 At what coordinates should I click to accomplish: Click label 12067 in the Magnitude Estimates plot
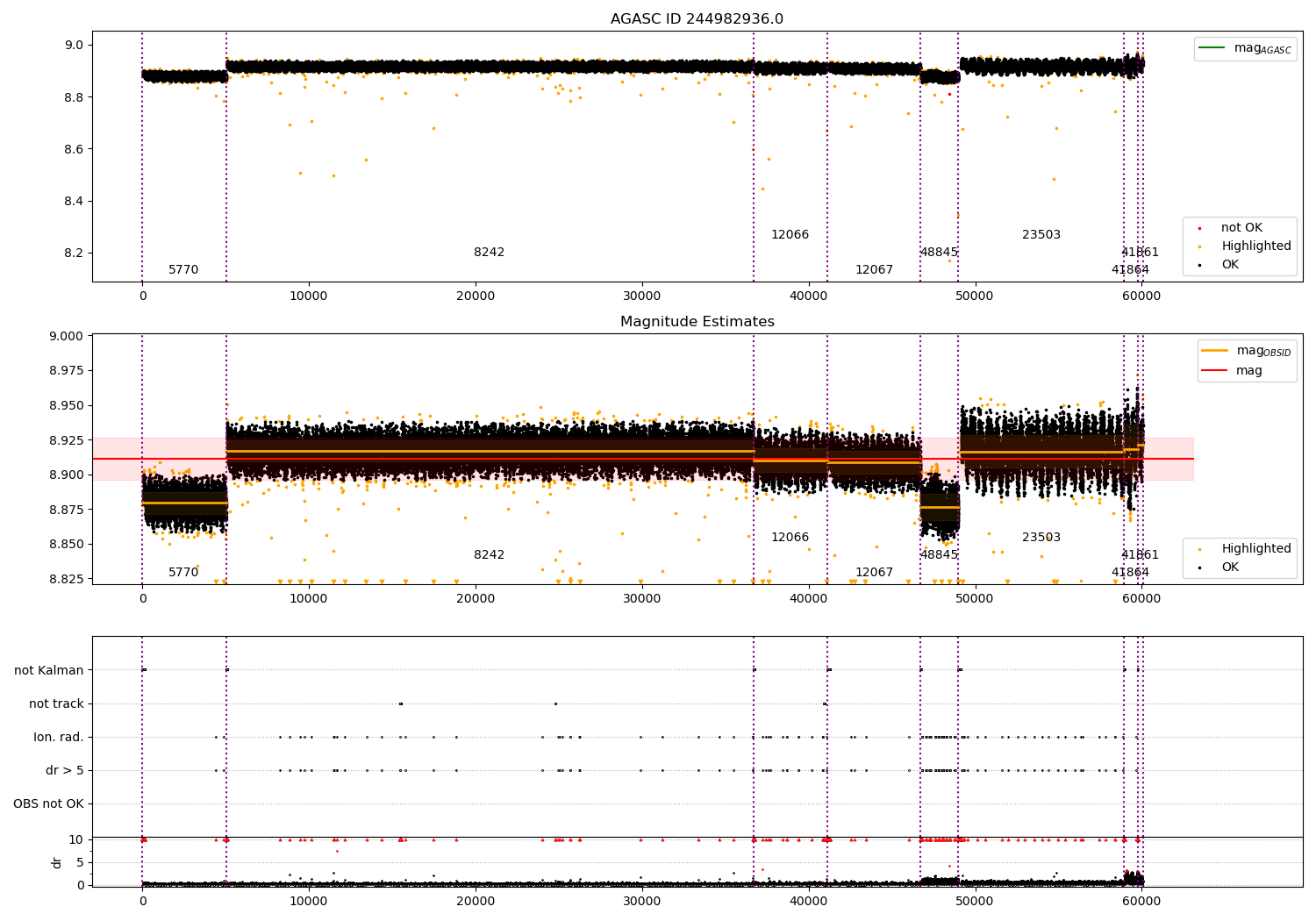(874, 573)
